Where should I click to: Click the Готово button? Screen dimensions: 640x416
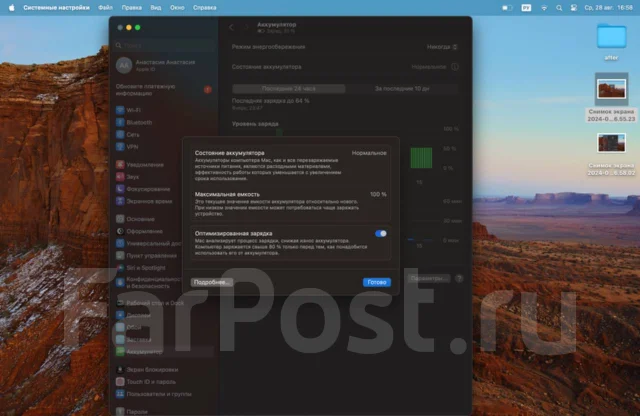(377, 282)
